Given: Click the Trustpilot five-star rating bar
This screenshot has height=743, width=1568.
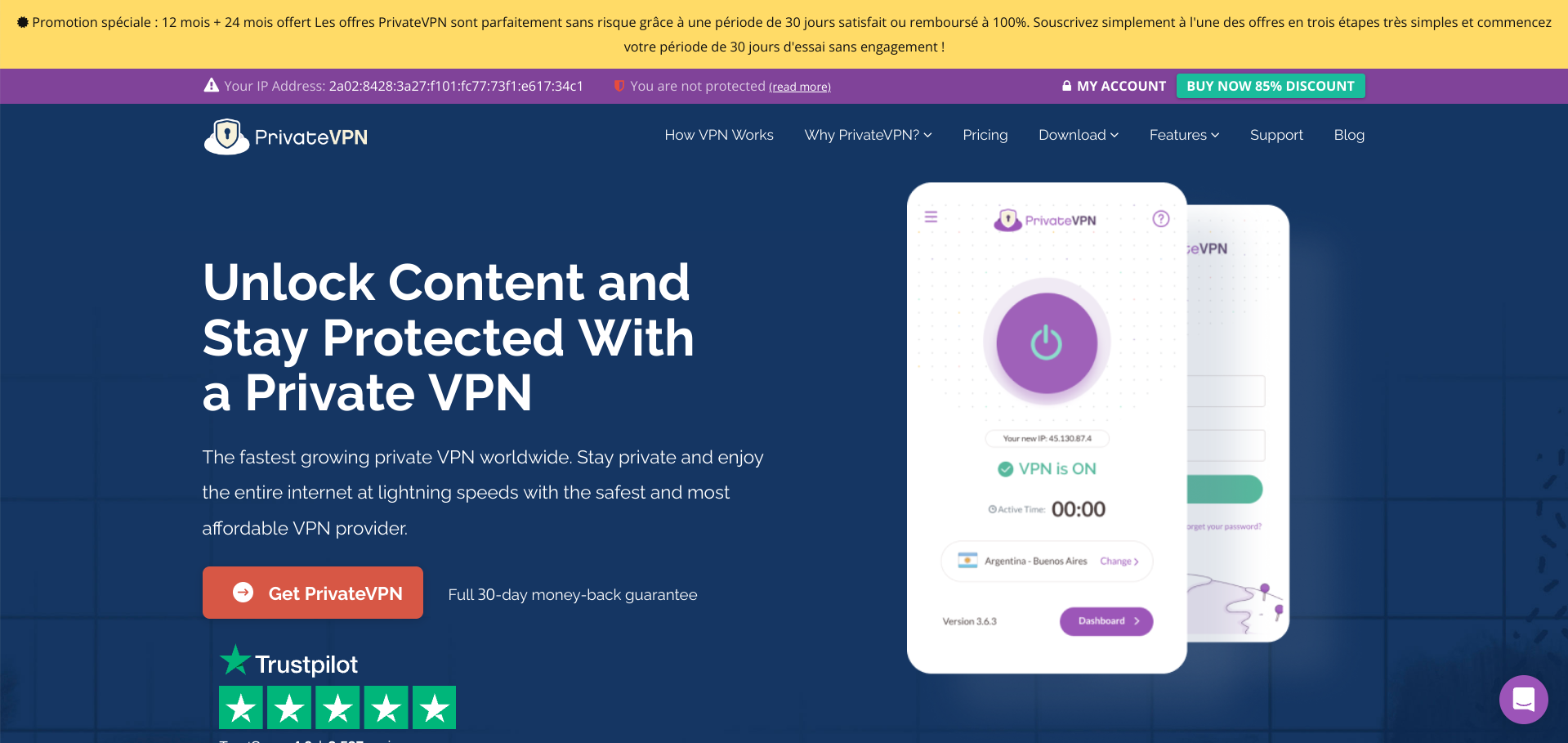Looking at the screenshot, I should coord(337,707).
